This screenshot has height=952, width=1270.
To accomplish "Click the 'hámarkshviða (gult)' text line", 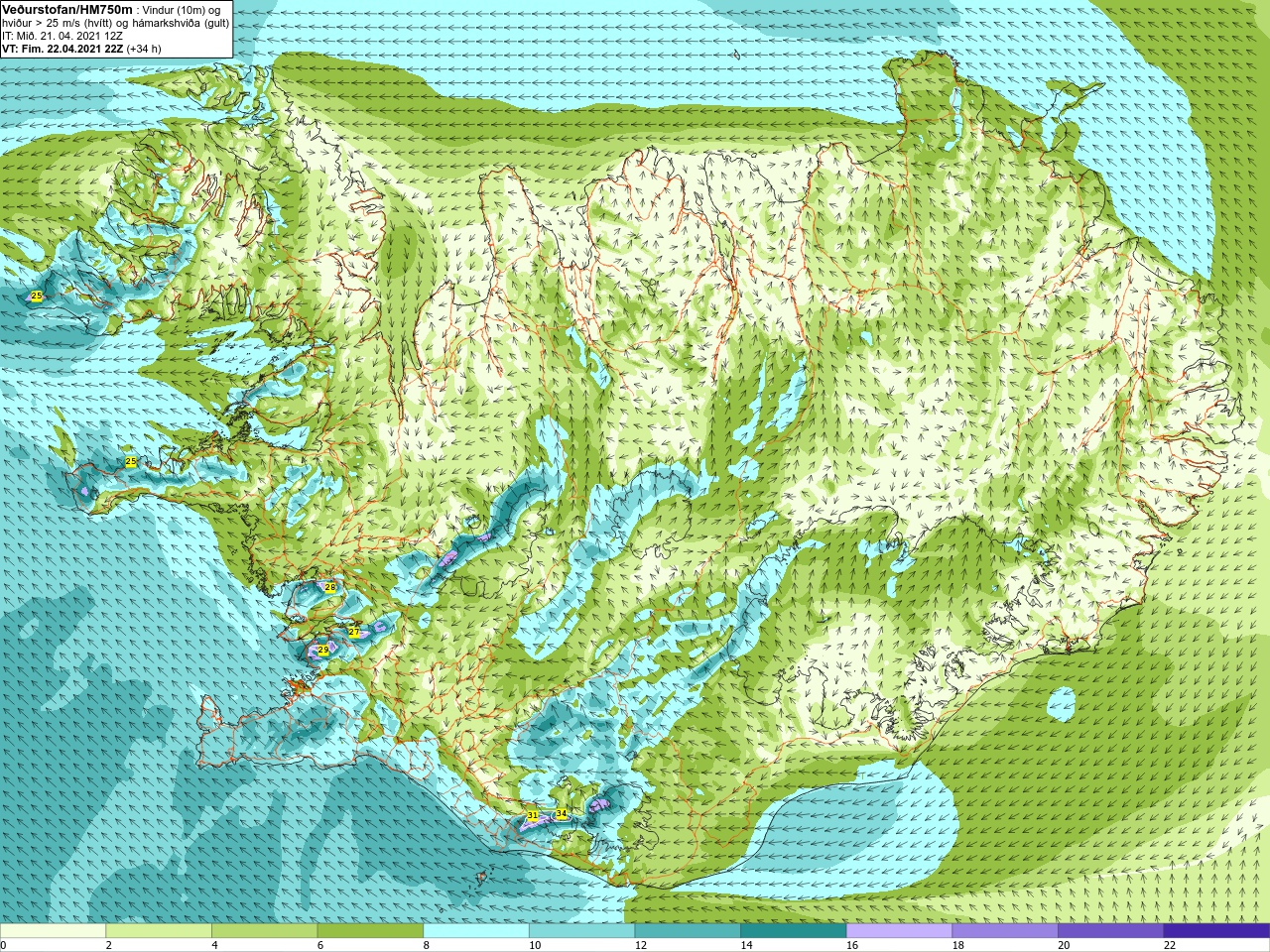I will 181,23.
